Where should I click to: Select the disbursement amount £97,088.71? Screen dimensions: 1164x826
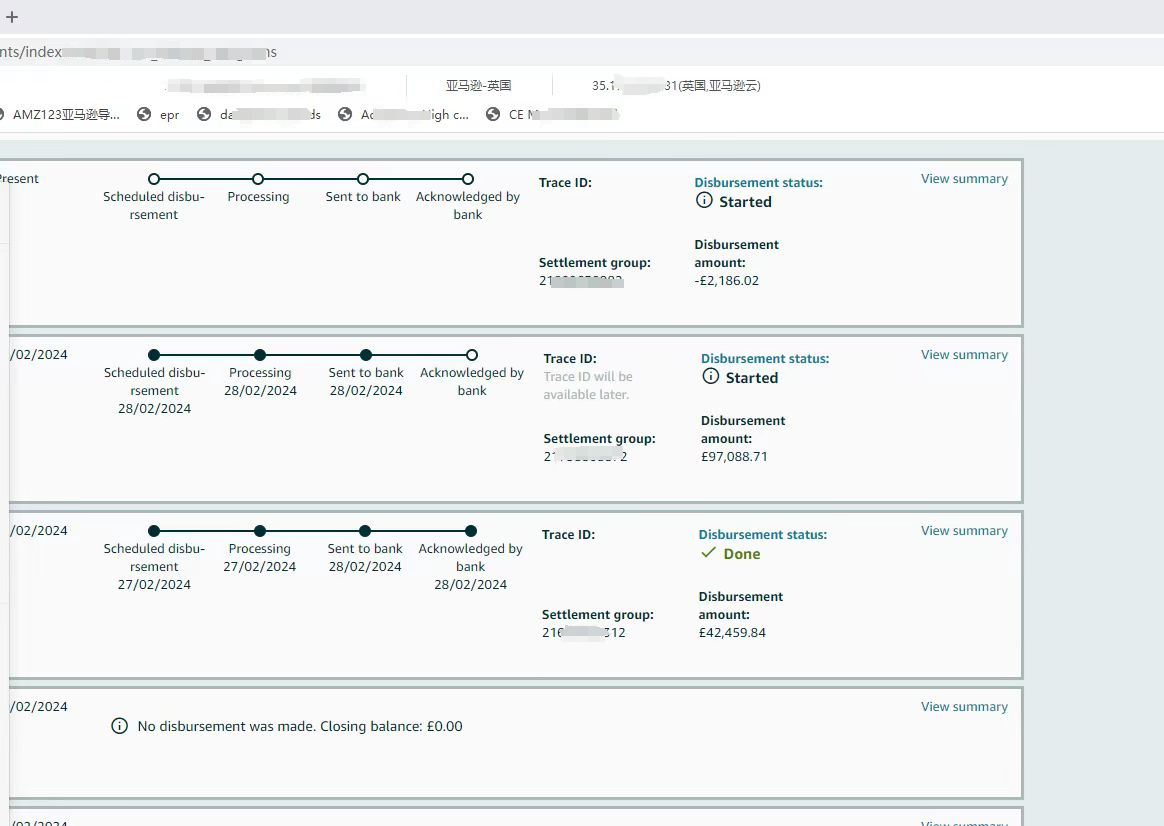point(734,456)
